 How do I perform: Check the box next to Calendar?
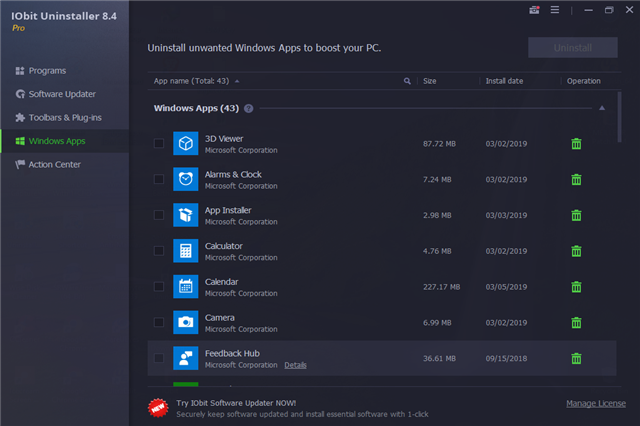point(159,287)
